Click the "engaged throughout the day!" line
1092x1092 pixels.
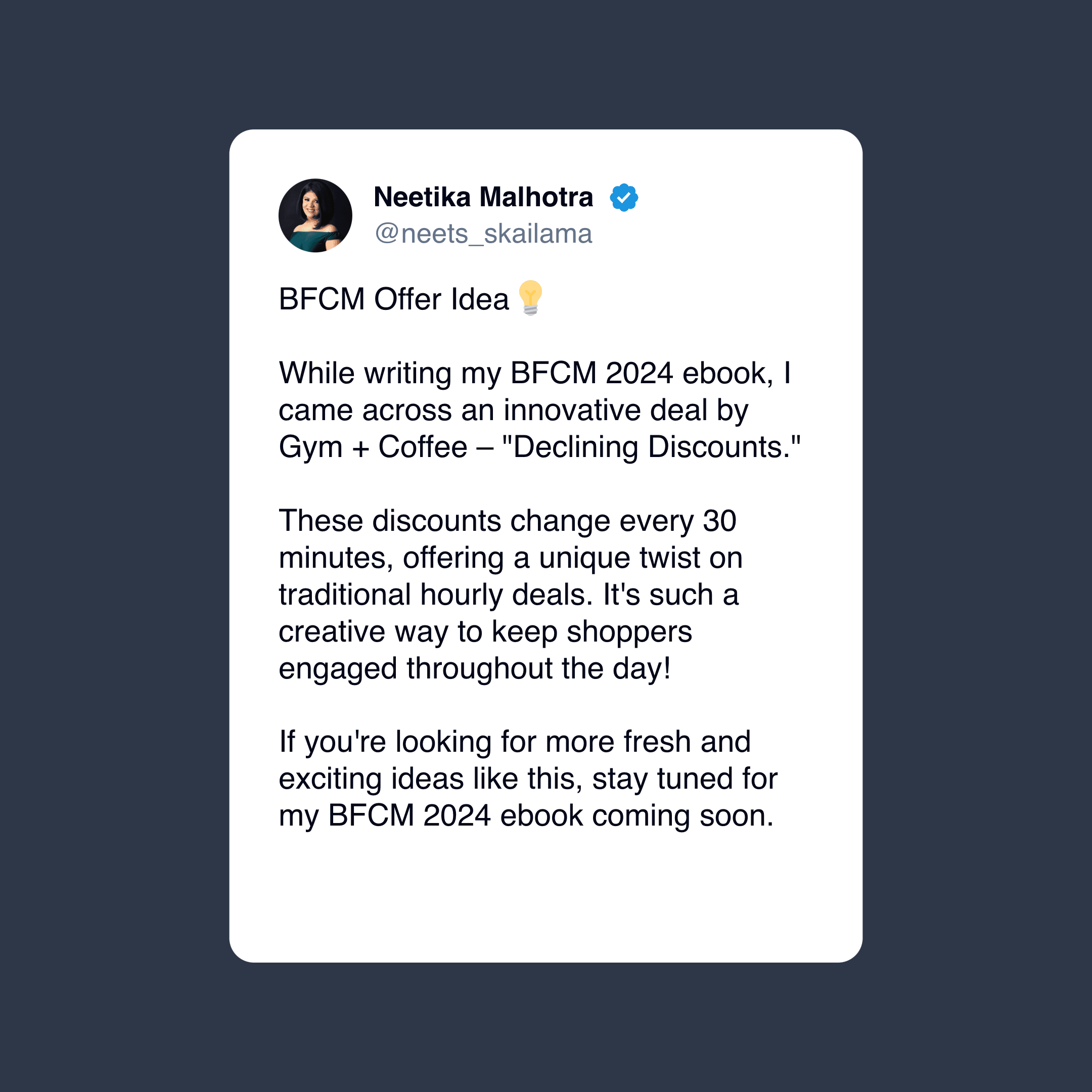[475, 669]
